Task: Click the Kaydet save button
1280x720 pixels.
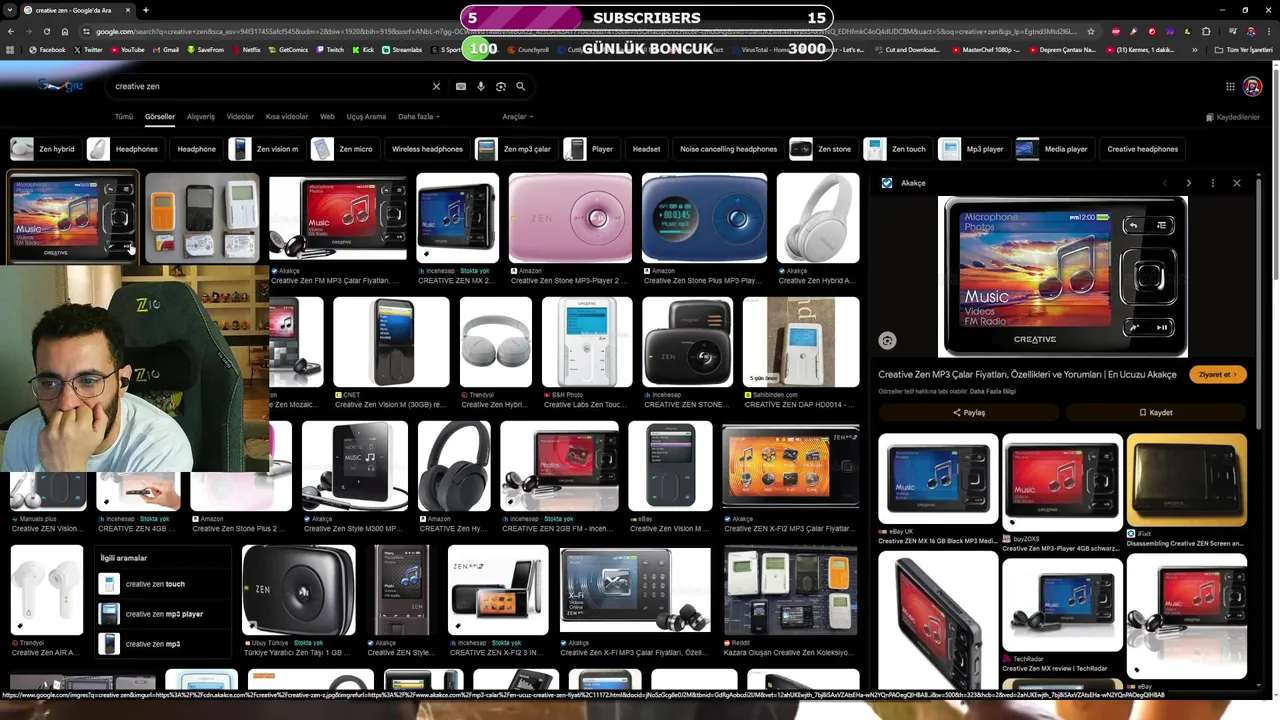Action: tap(1156, 412)
